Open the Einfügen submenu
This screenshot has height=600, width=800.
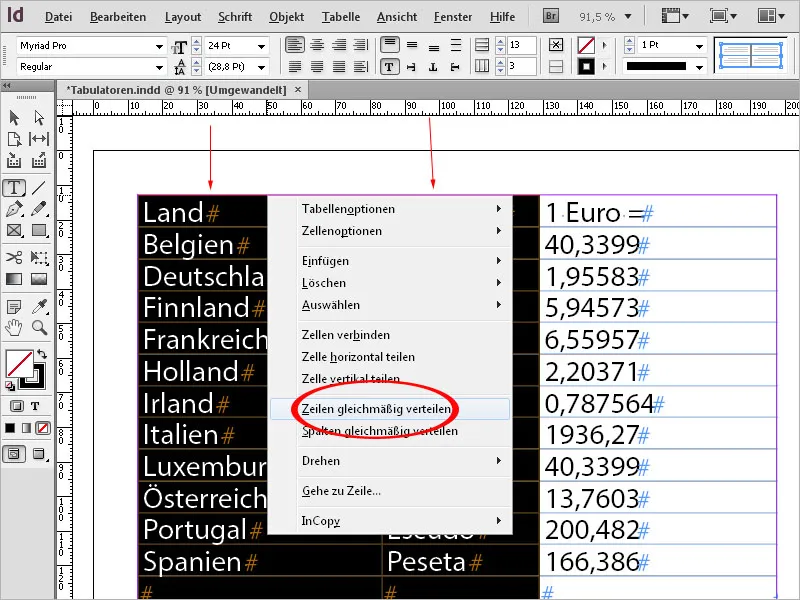tap(390, 261)
